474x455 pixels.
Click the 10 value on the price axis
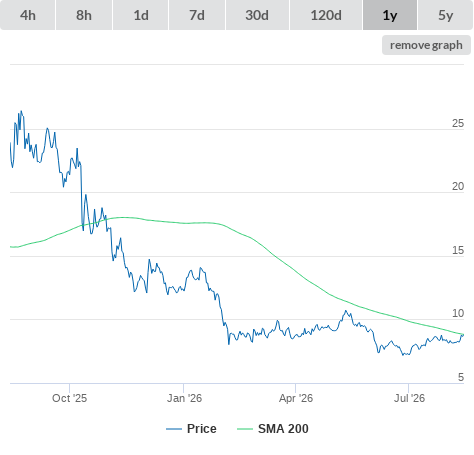tap(458, 313)
